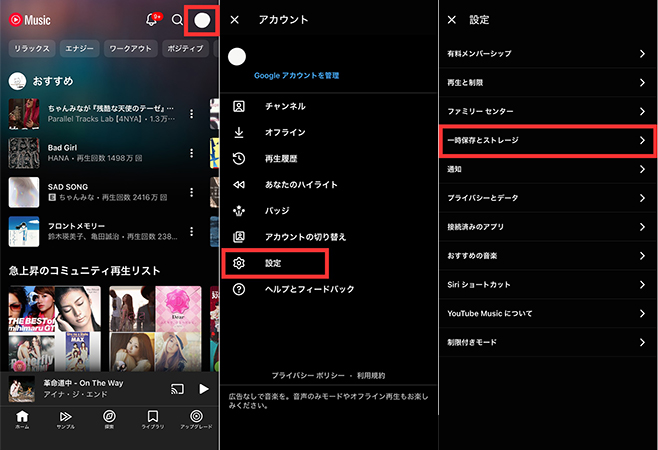Open the ライブラリ tab
Image resolution: width=658 pixels, height=450 pixels.
pos(153,419)
